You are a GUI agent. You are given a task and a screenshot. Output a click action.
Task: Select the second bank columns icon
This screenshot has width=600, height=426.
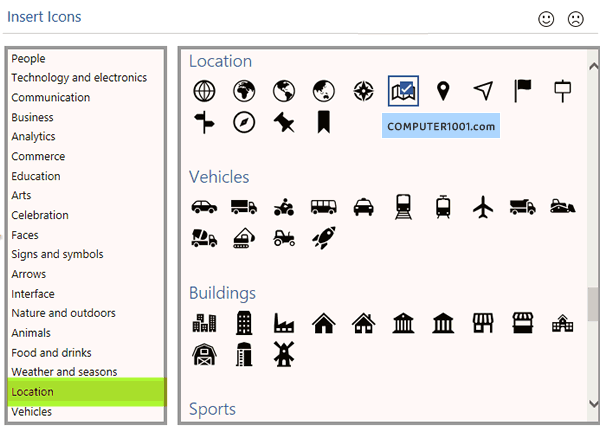443,323
